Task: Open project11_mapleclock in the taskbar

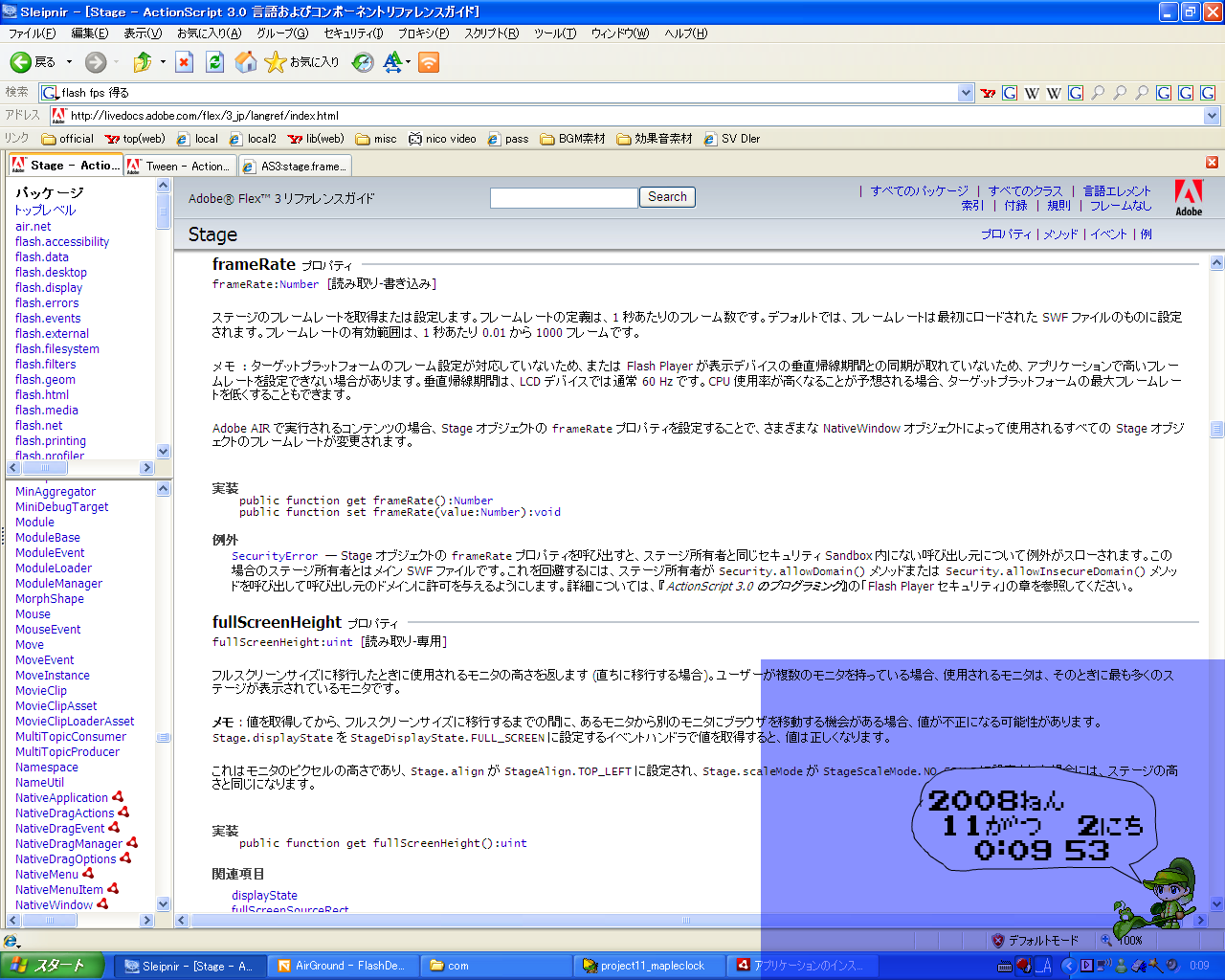Action: 651,966
